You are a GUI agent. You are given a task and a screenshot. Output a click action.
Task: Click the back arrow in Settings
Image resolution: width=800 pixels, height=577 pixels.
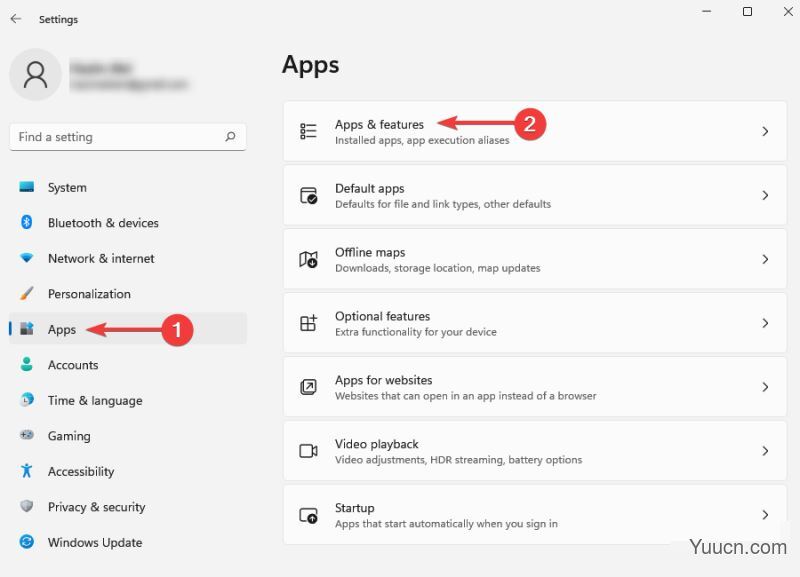(16, 19)
